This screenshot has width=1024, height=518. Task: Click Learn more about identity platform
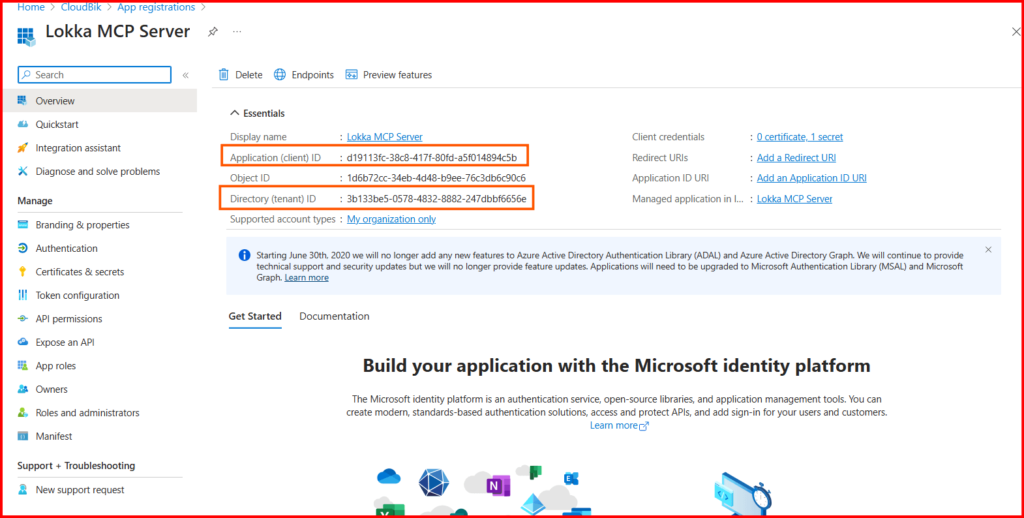click(x=619, y=425)
